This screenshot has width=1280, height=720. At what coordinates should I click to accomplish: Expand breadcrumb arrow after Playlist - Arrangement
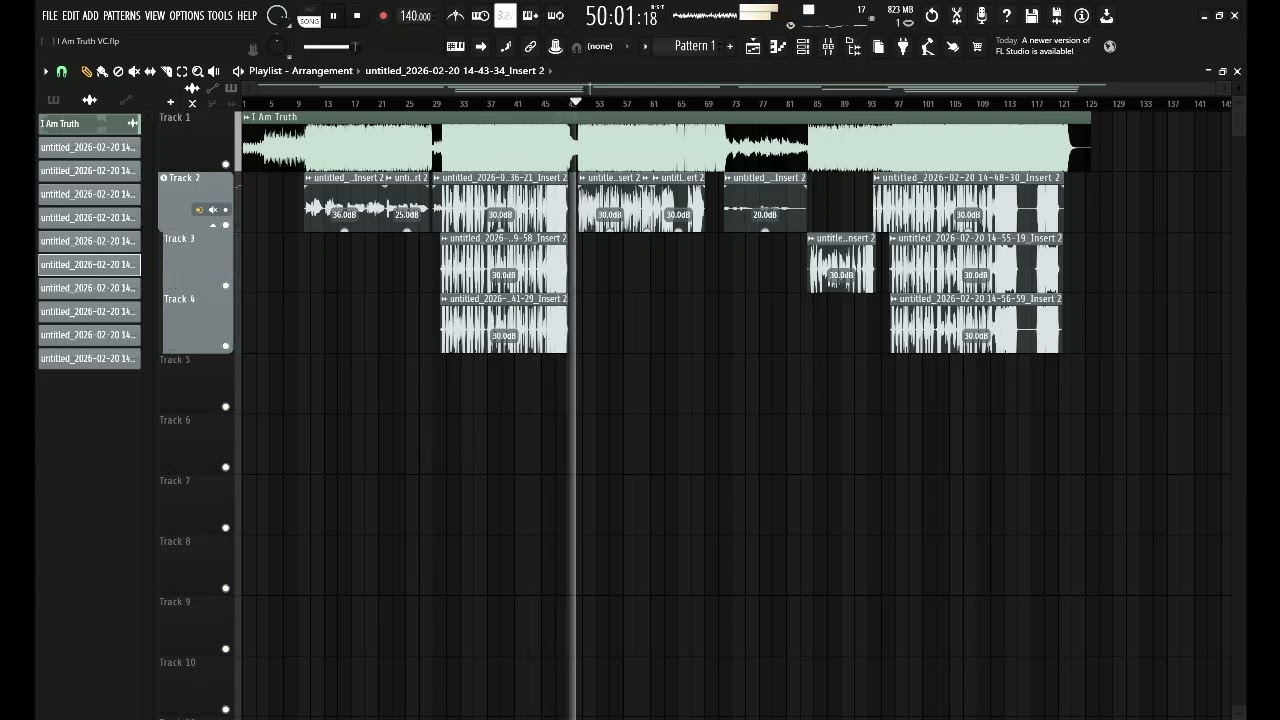click(x=359, y=71)
